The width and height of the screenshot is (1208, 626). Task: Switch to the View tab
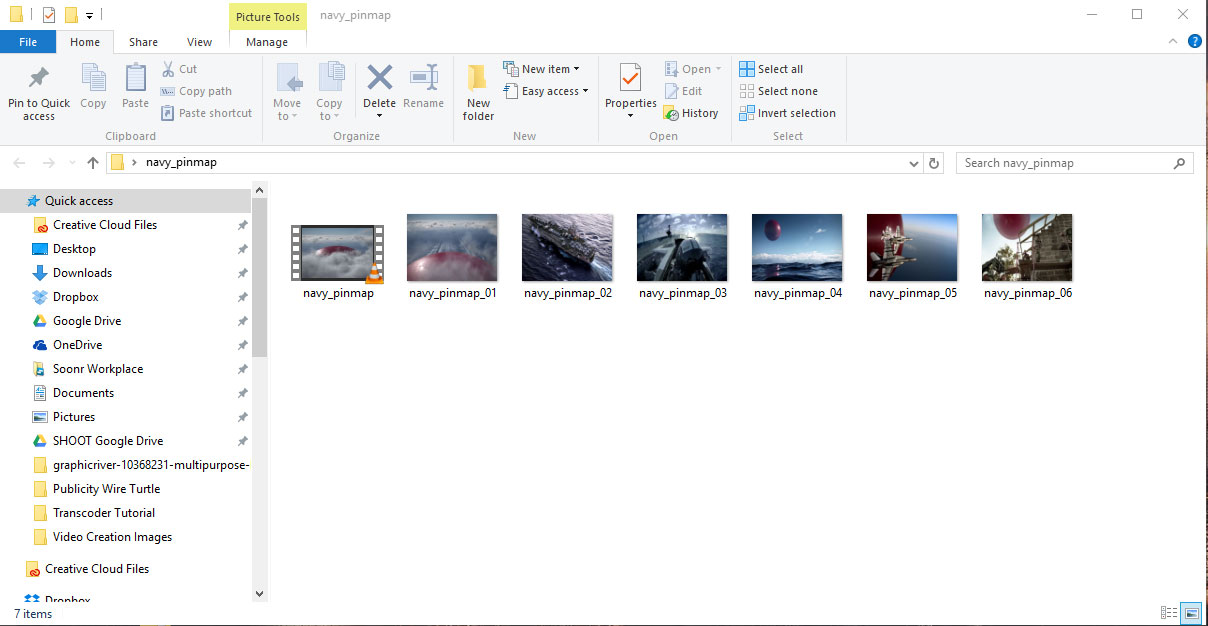click(x=200, y=42)
